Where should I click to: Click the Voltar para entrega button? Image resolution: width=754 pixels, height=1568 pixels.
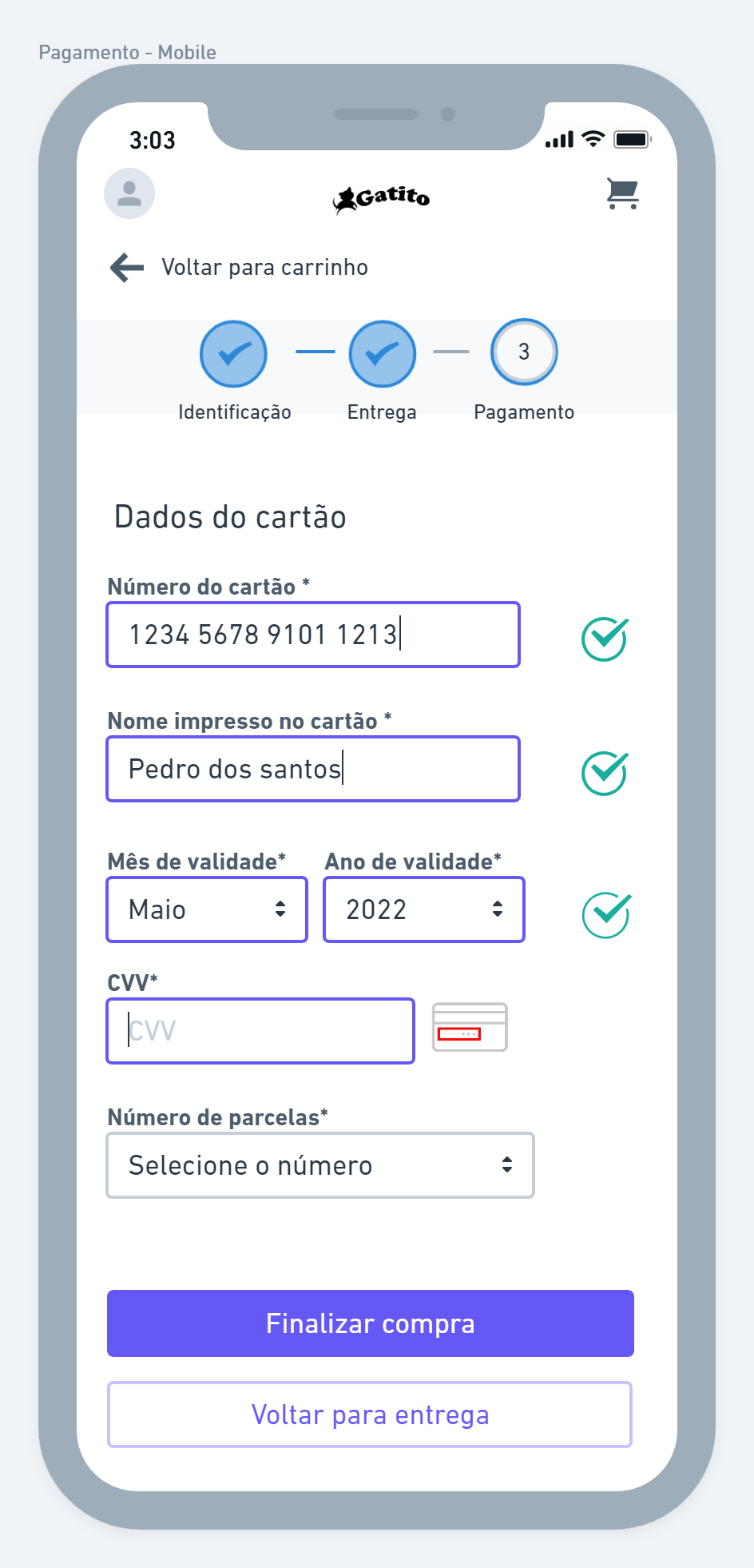click(370, 1415)
